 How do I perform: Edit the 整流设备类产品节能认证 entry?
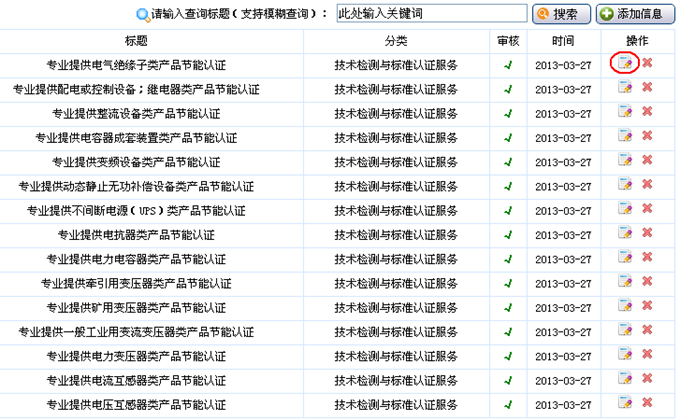625,112
